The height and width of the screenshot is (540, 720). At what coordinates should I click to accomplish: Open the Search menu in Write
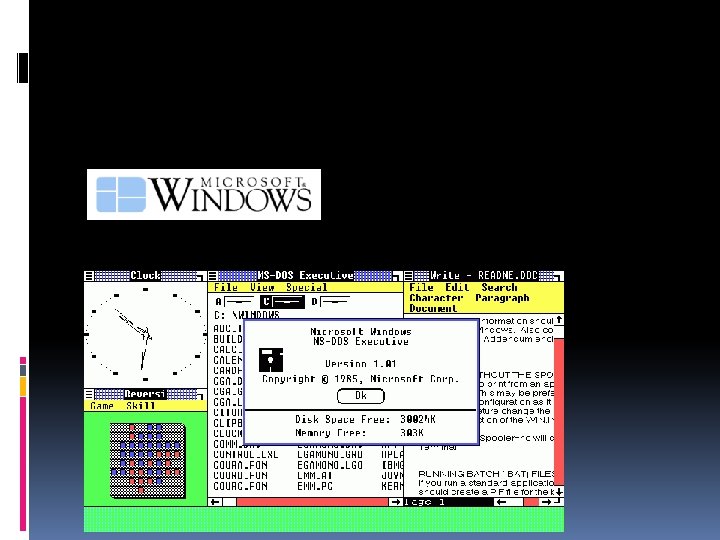(499, 287)
